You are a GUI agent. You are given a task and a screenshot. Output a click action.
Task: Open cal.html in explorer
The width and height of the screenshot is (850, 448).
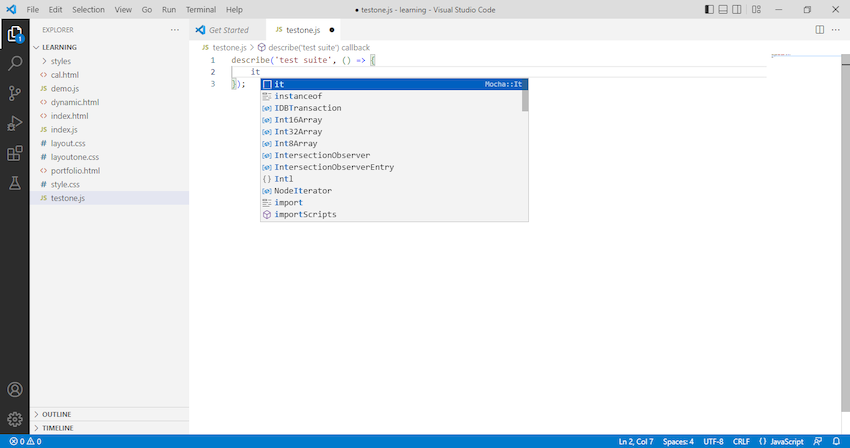tap(110, 75)
